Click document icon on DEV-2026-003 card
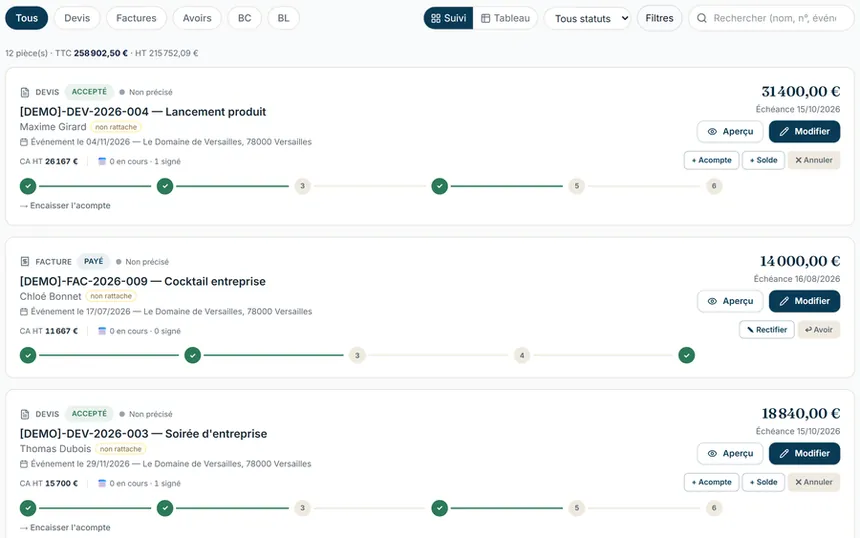 [25, 414]
